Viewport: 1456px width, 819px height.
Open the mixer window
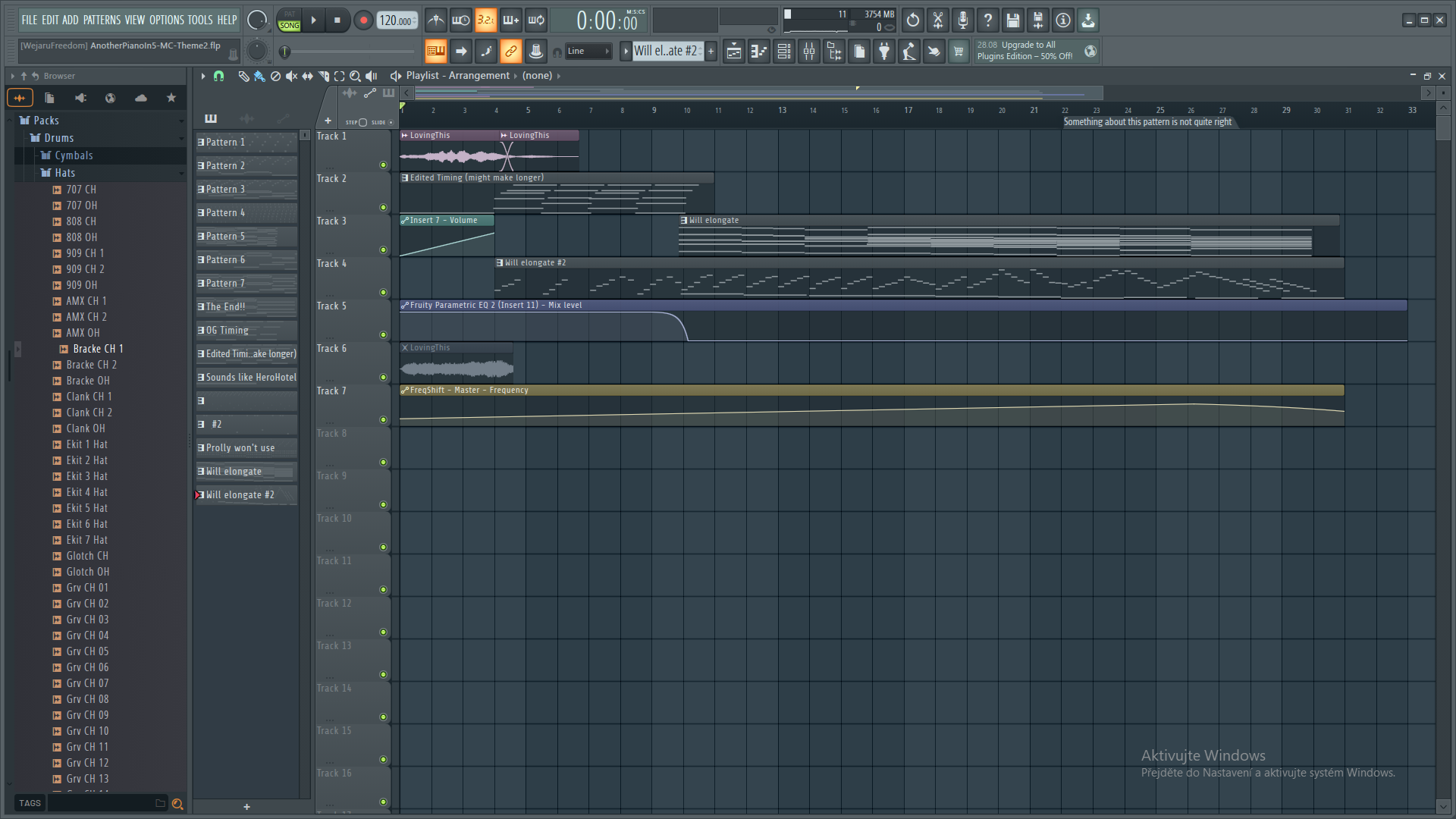pyautogui.click(x=809, y=52)
